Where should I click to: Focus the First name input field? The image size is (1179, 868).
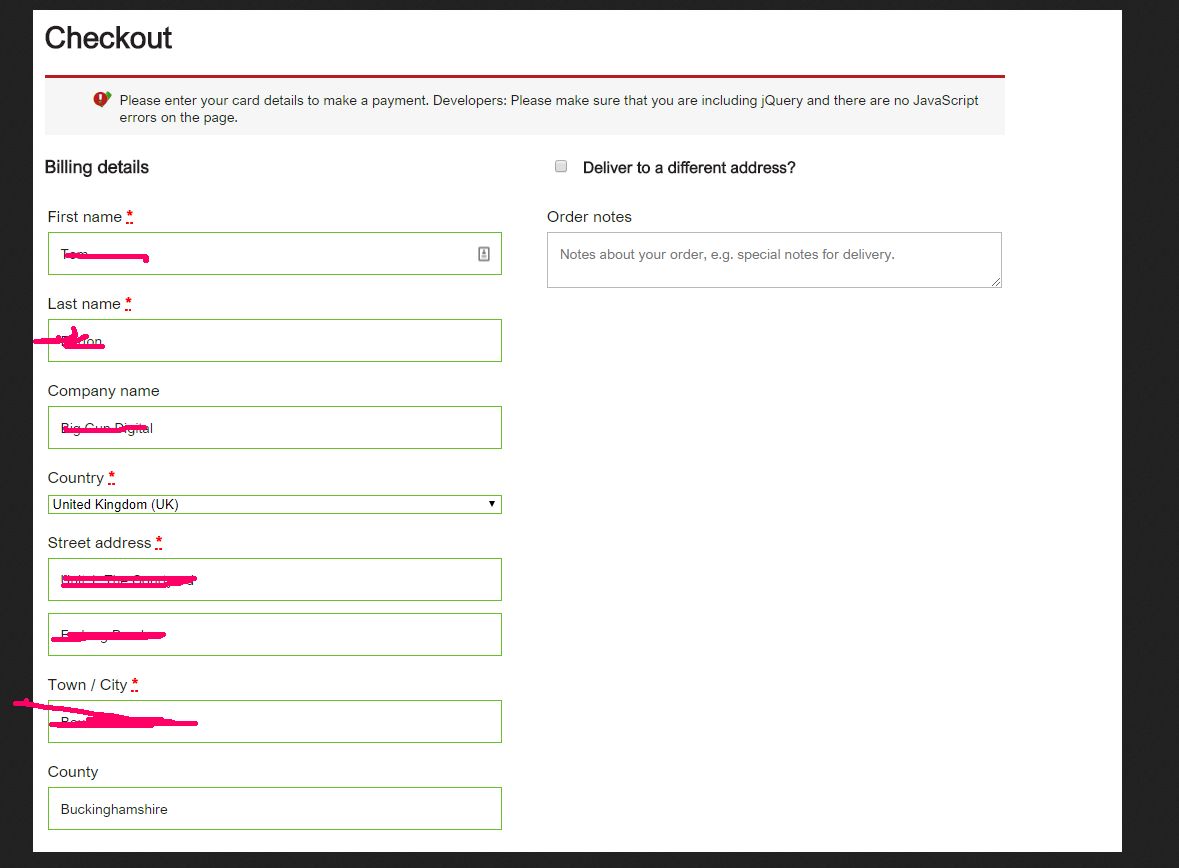[274, 253]
